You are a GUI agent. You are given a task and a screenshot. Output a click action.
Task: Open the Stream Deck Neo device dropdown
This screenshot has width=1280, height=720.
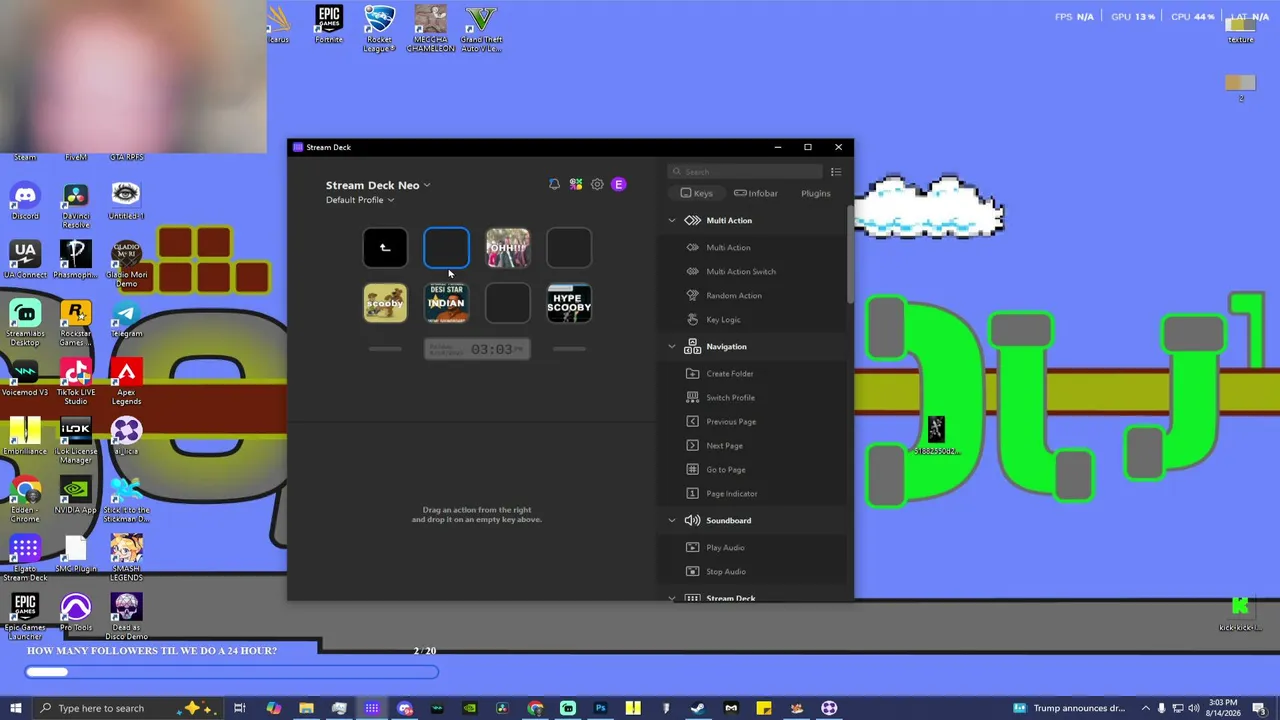378,185
